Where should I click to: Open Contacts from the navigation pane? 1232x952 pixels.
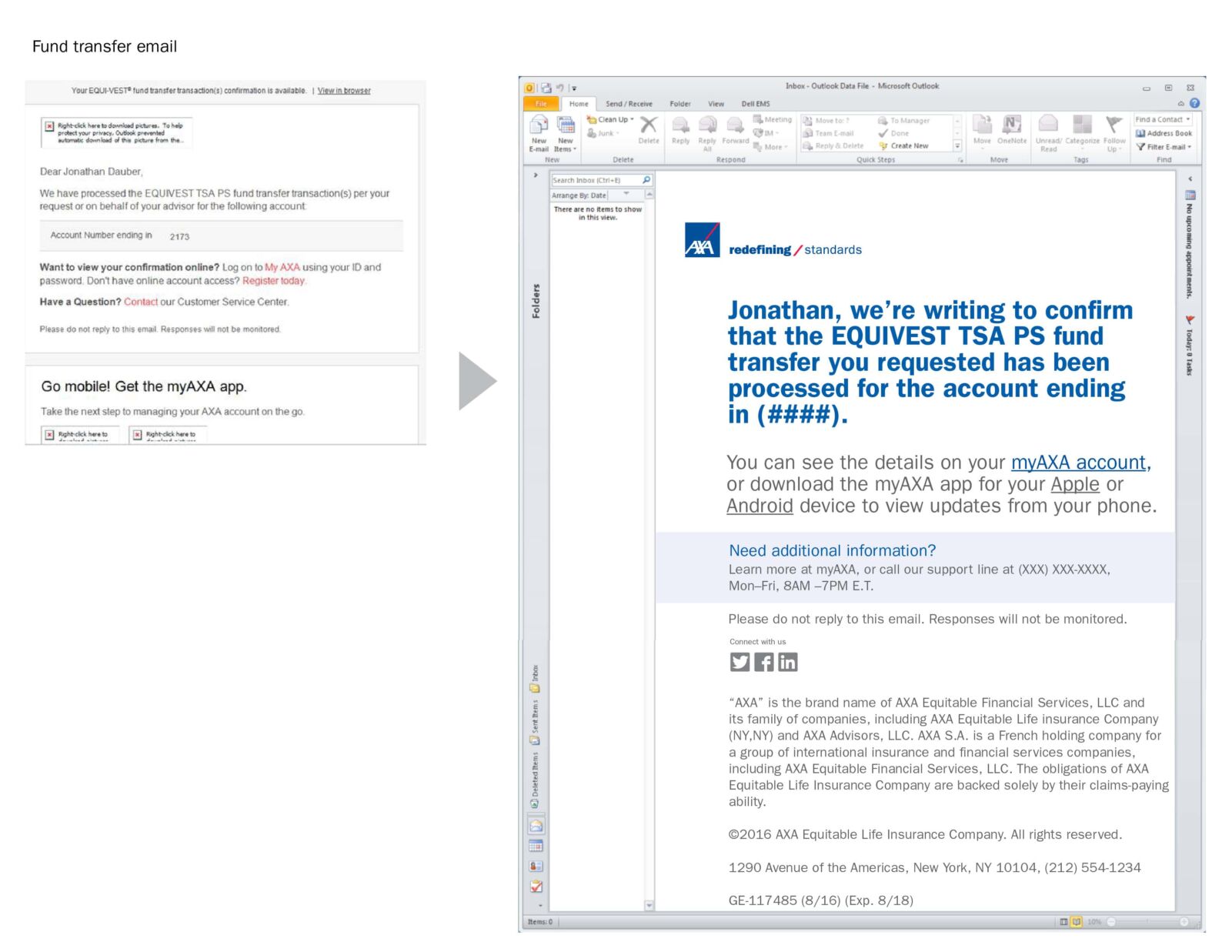click(x=536, y=867)
